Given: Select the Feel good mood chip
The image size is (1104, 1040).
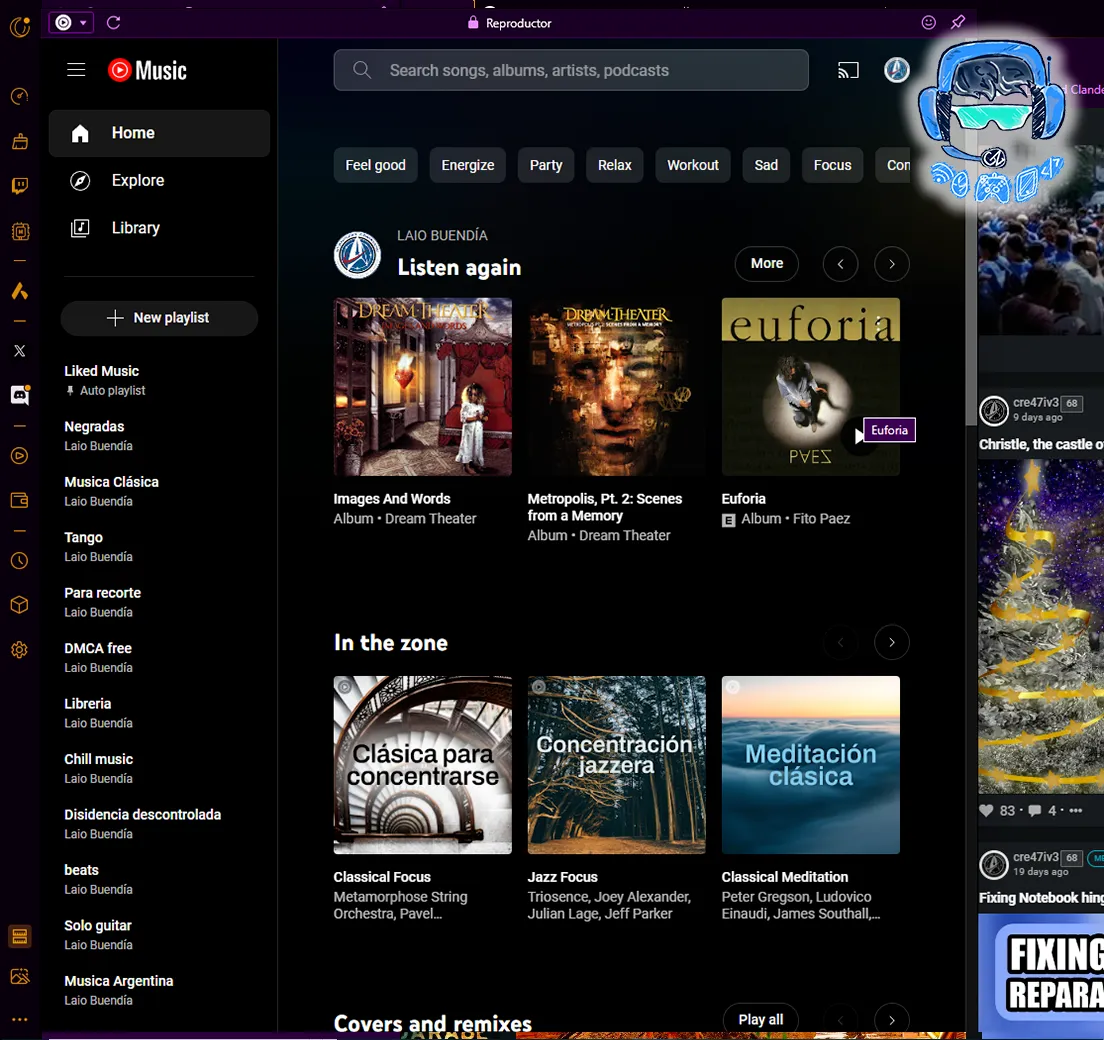Looking at the screenshot, I should coord(375,165).
